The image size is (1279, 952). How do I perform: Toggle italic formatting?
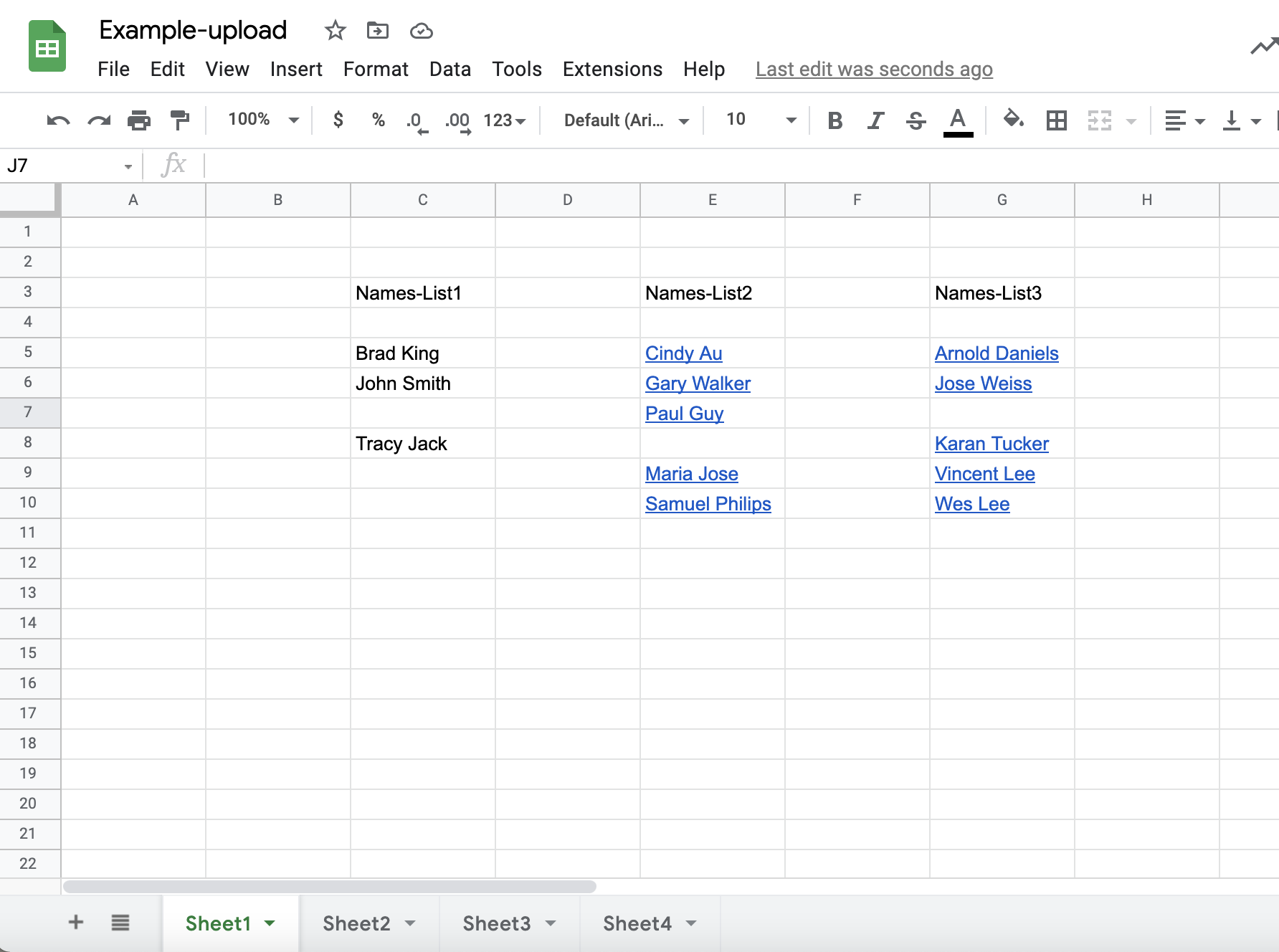(x=875, y=120)
